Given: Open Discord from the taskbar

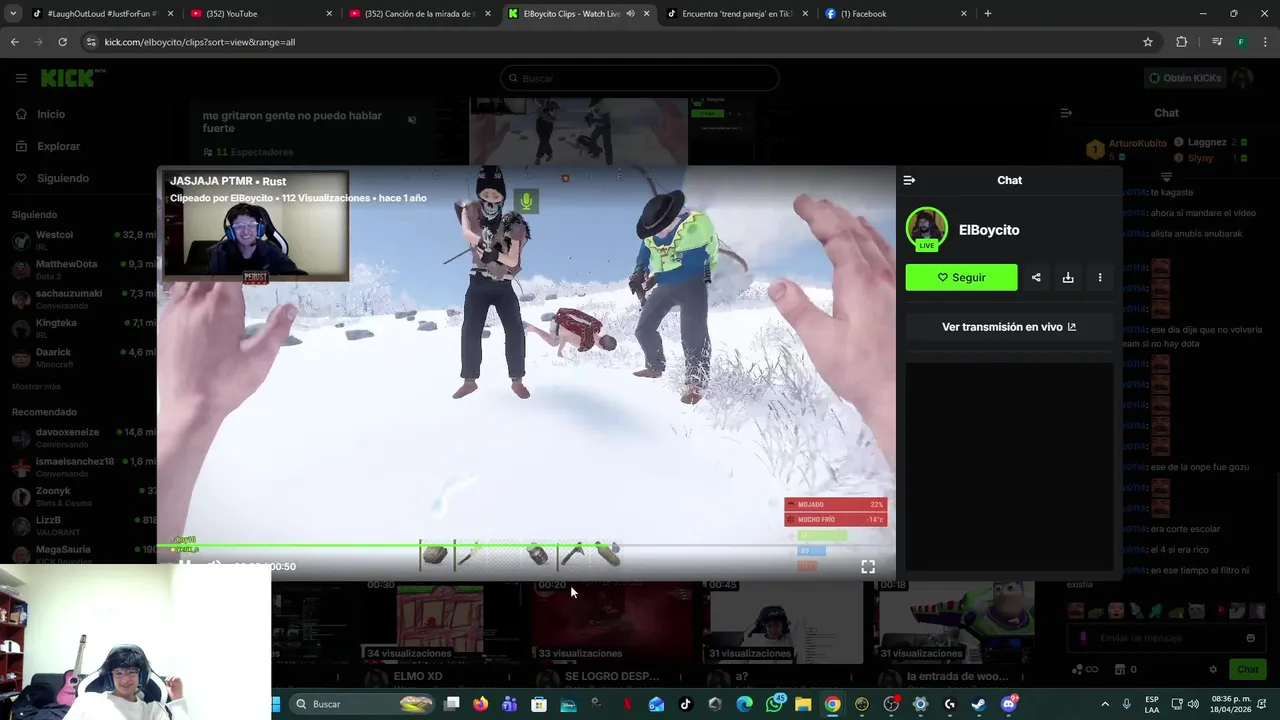Looking at the screenshot, I should tap(1008, 704).
